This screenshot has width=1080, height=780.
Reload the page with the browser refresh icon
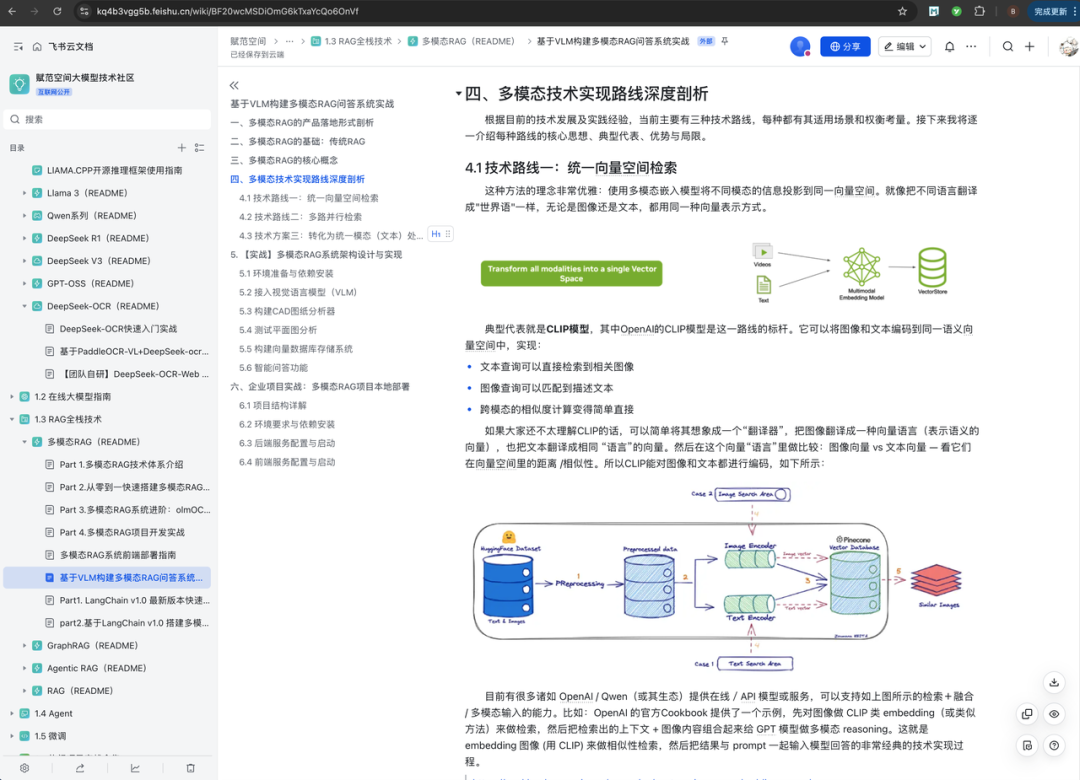tap(57, 11)
